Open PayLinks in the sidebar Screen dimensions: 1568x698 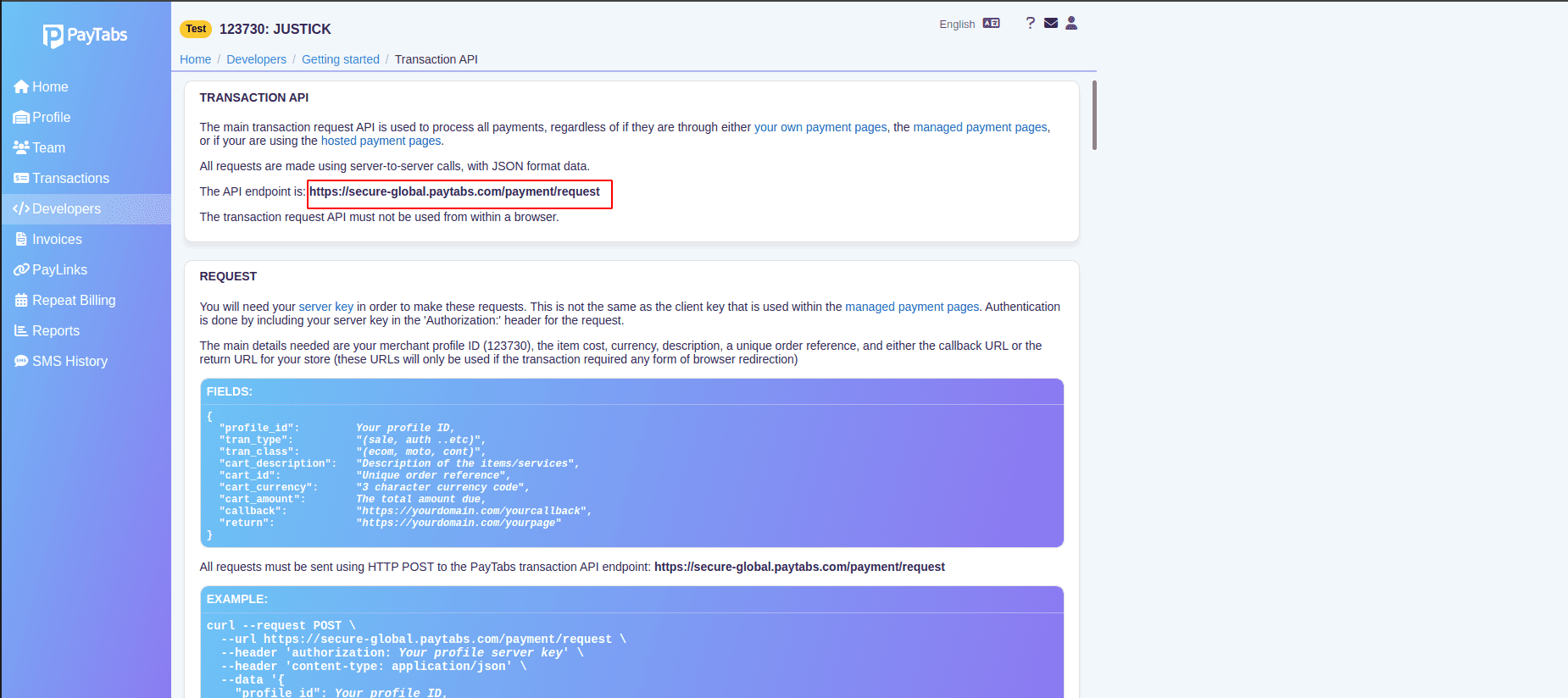86,269
